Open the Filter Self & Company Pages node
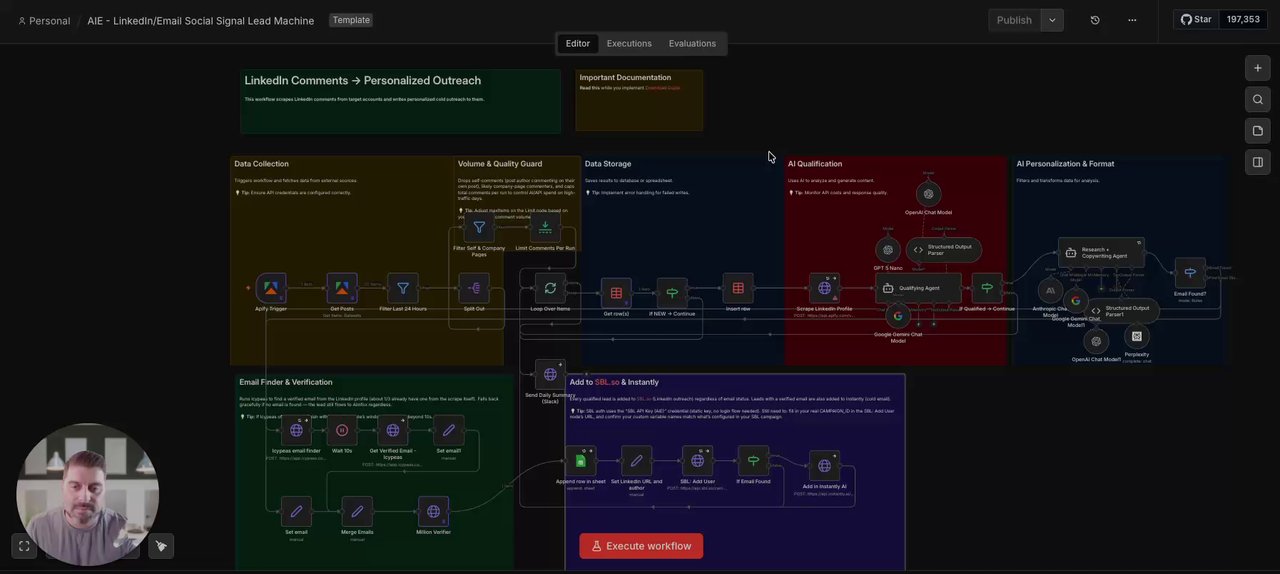This screenshot has height=574, width=1280. [x=479, y=228]
